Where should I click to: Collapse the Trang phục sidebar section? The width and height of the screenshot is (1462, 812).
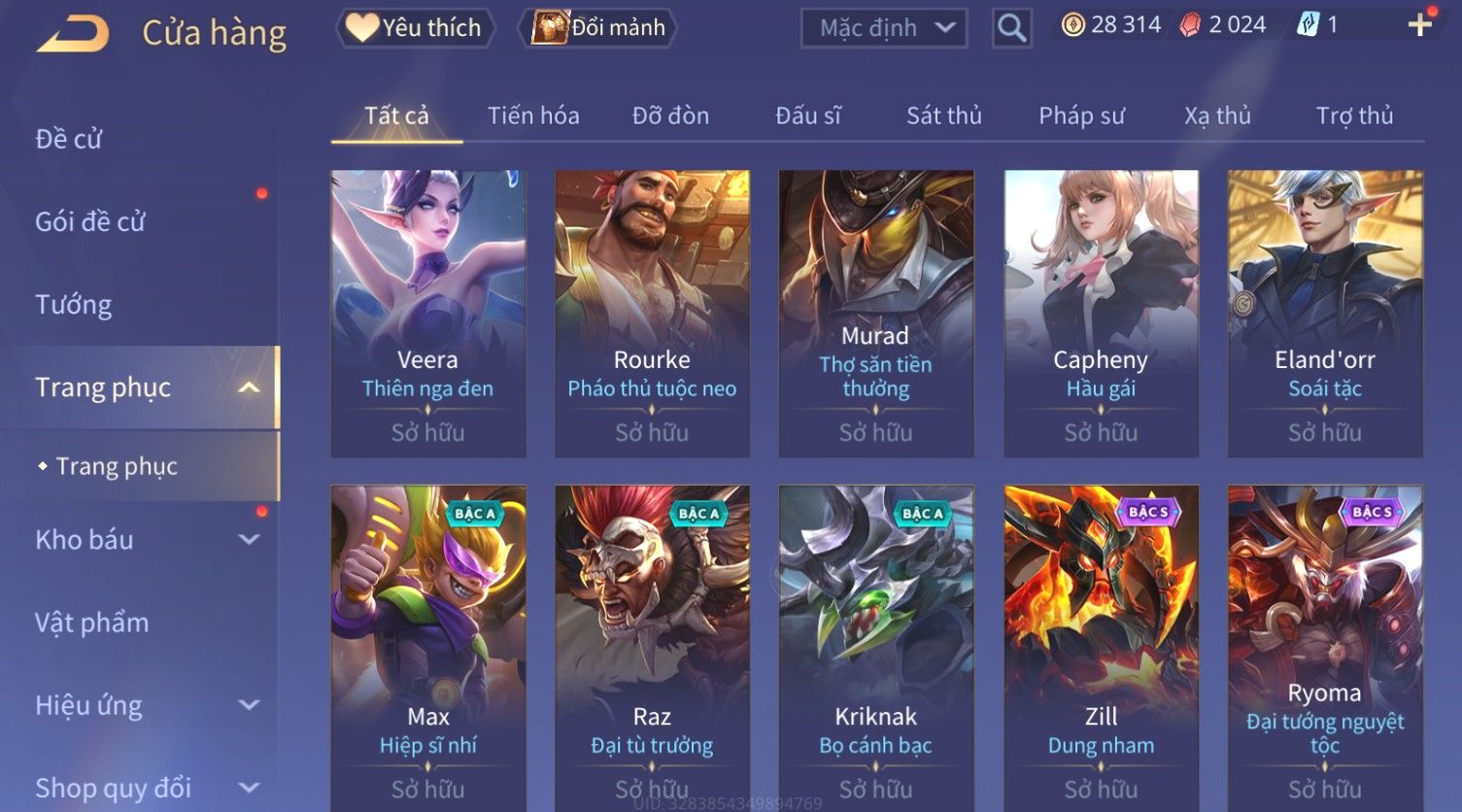[249, 388]
